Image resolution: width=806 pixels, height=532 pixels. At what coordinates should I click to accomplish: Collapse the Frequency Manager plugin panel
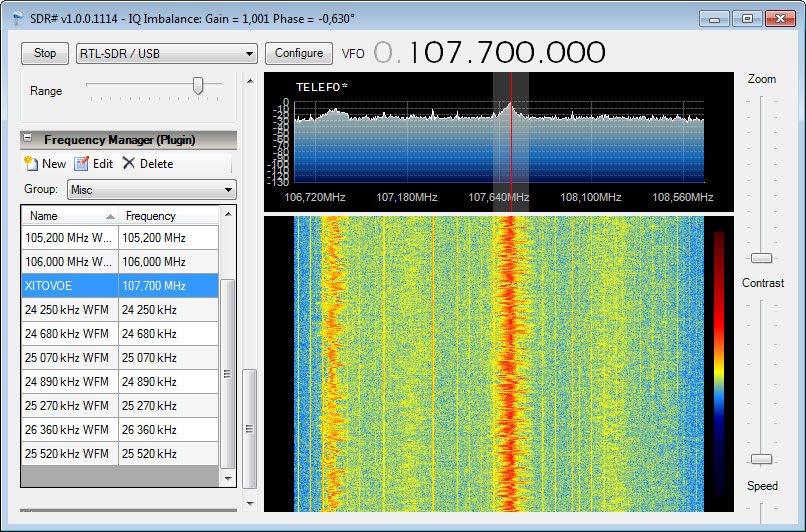click(28, 140)
